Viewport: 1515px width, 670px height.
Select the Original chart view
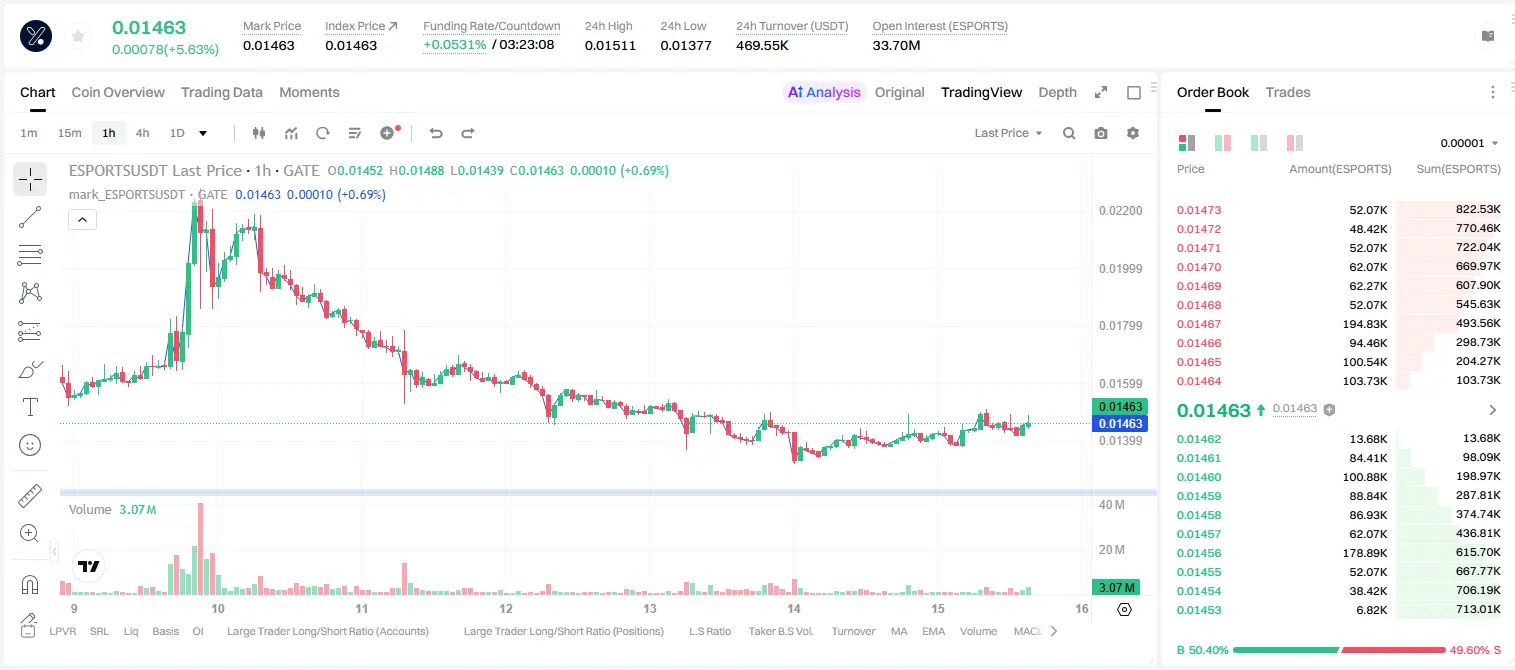point(900,92)
